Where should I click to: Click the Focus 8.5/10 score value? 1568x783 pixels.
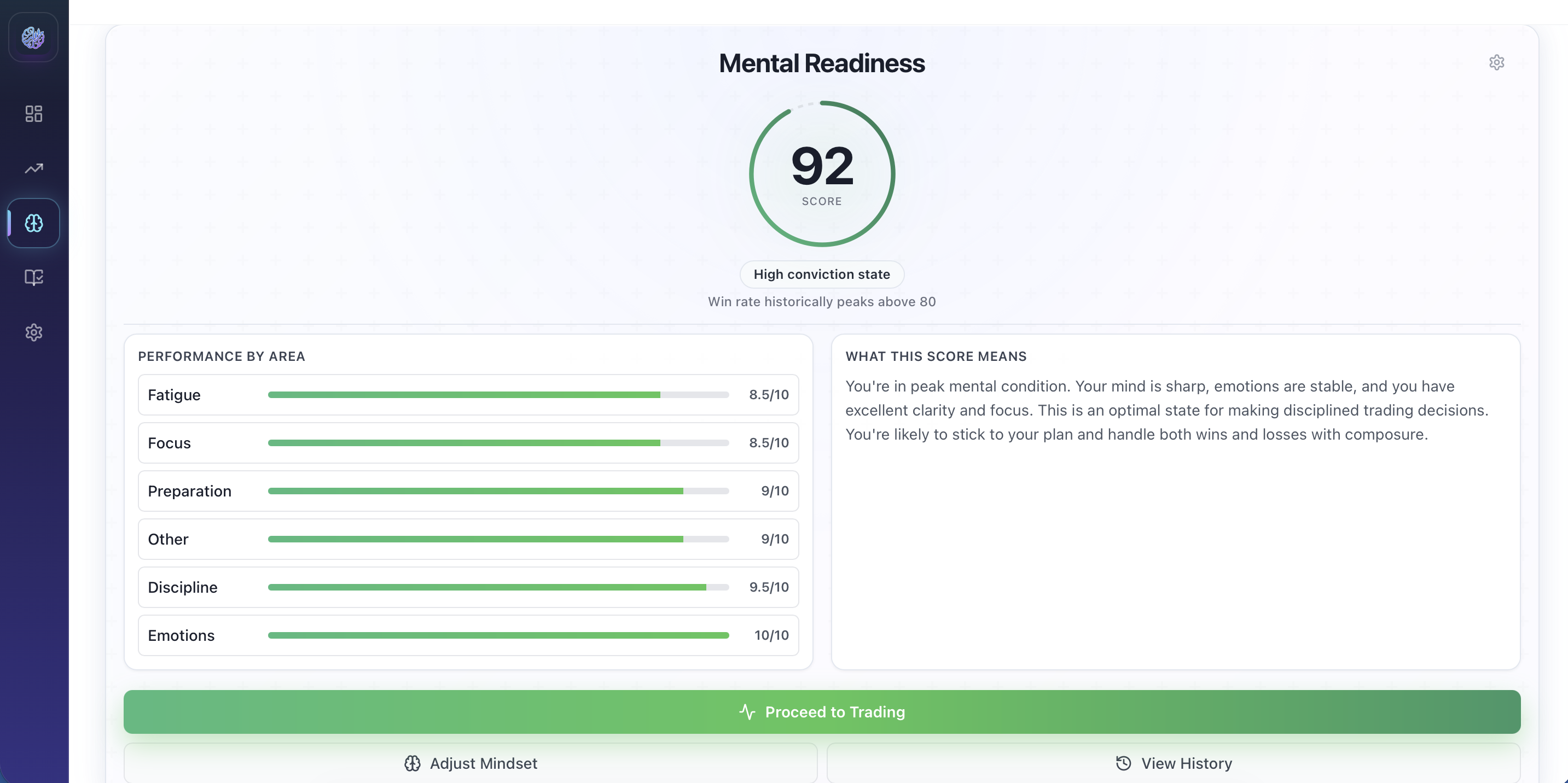point(769,443)
